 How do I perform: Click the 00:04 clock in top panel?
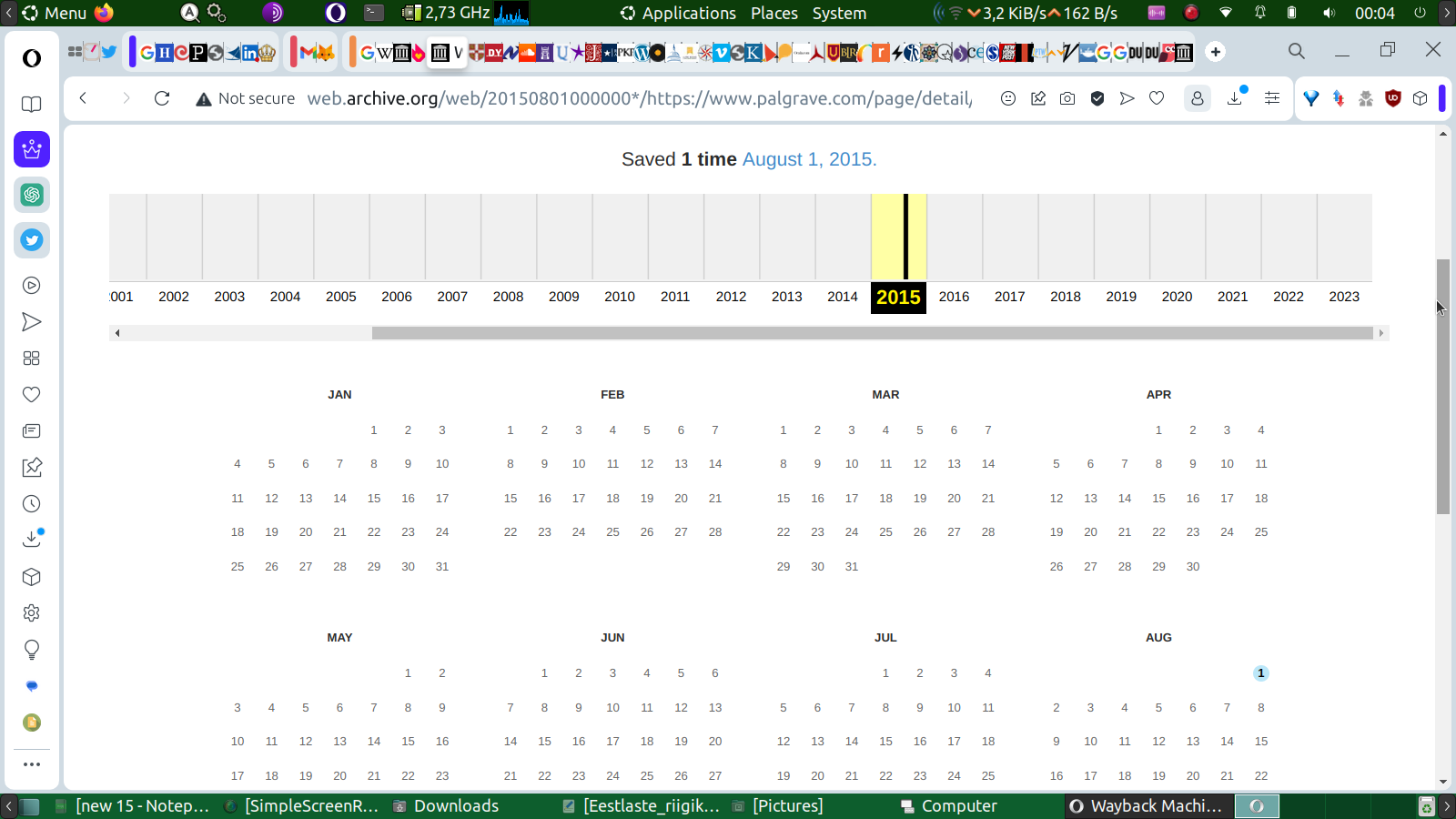point(1374,13)
